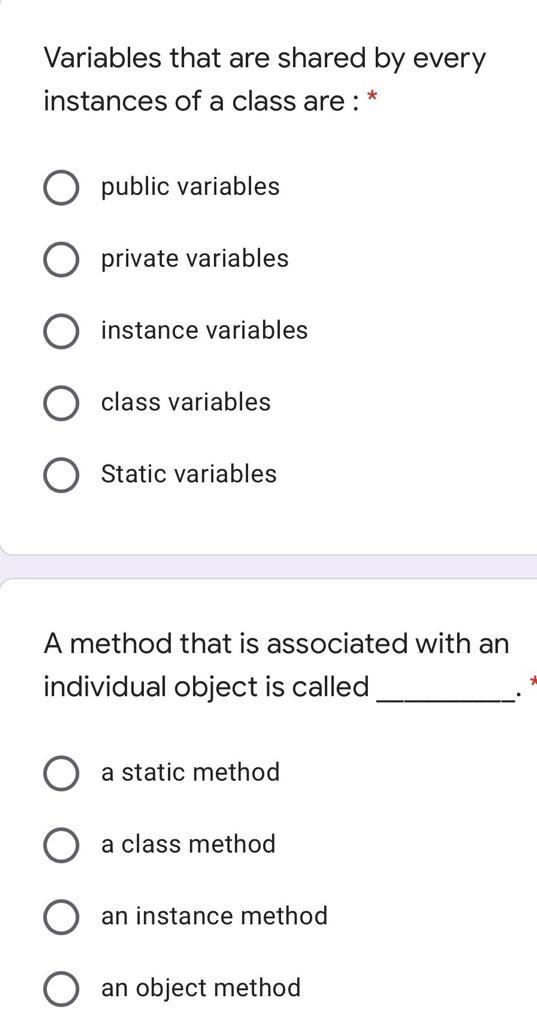Click the 'an instance method' answer text
The height and width of the screenshot is (1024, 537).
point(214,916)
